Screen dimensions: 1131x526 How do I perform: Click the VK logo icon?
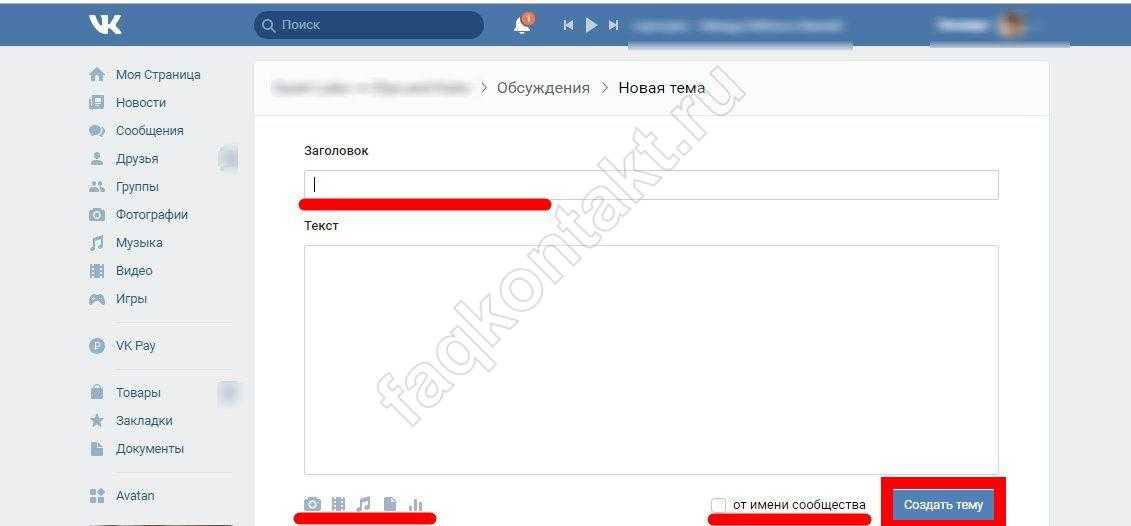click(x=105, y=24)
